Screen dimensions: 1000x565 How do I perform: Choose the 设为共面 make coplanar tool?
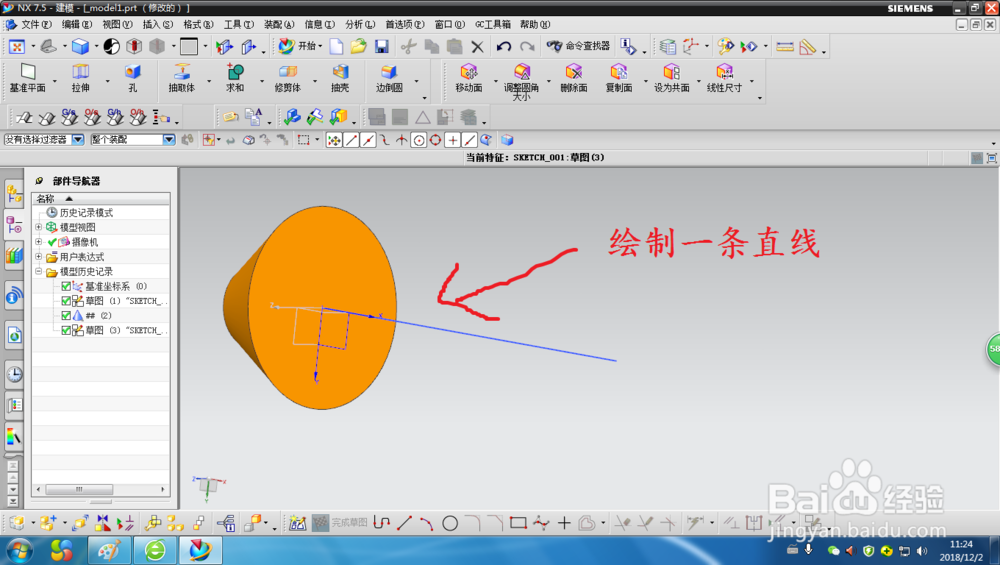pyautogui.click(x=672, y=78)
